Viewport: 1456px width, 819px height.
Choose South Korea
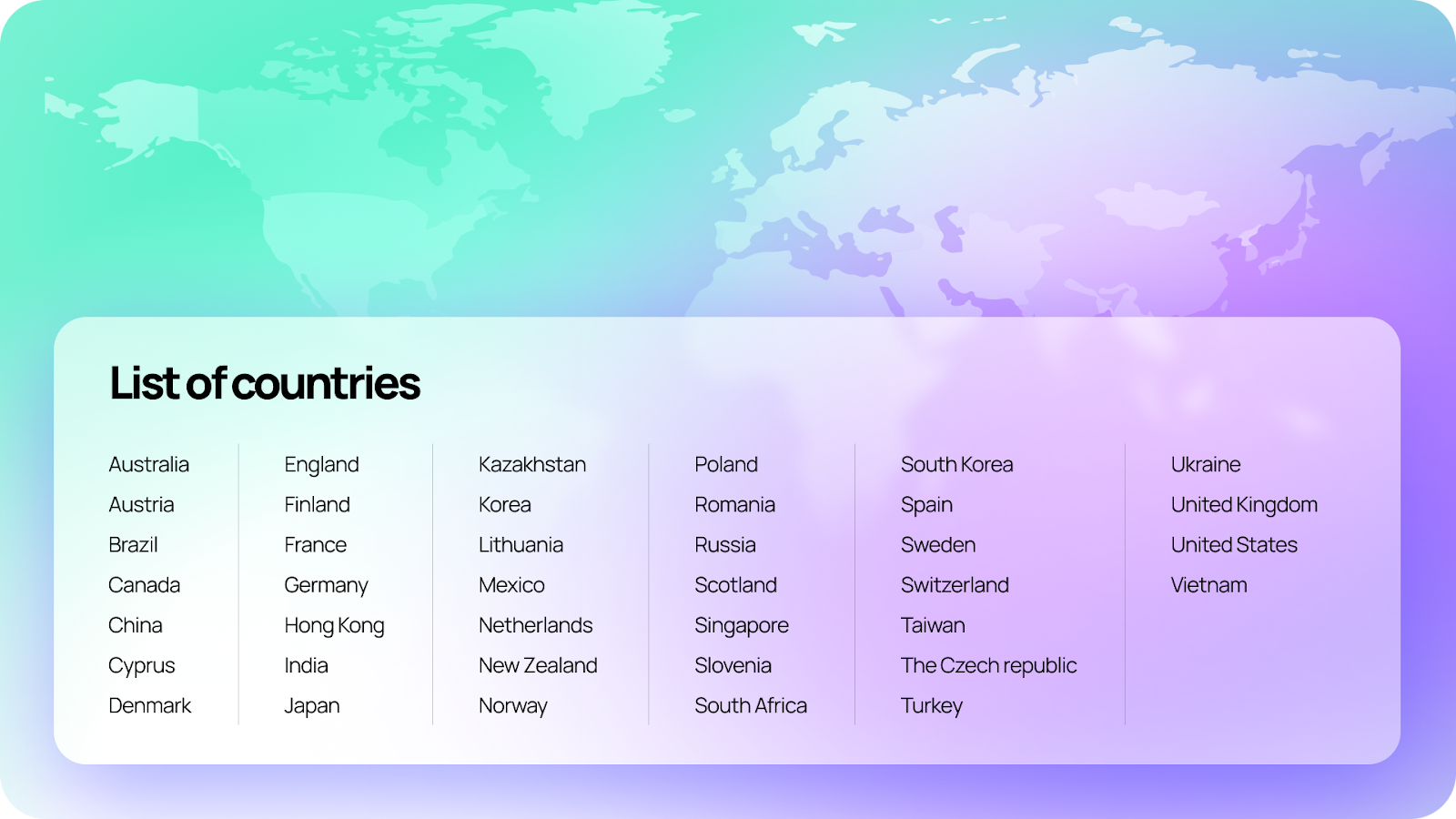pyautogui.click(x=957, y=464)
